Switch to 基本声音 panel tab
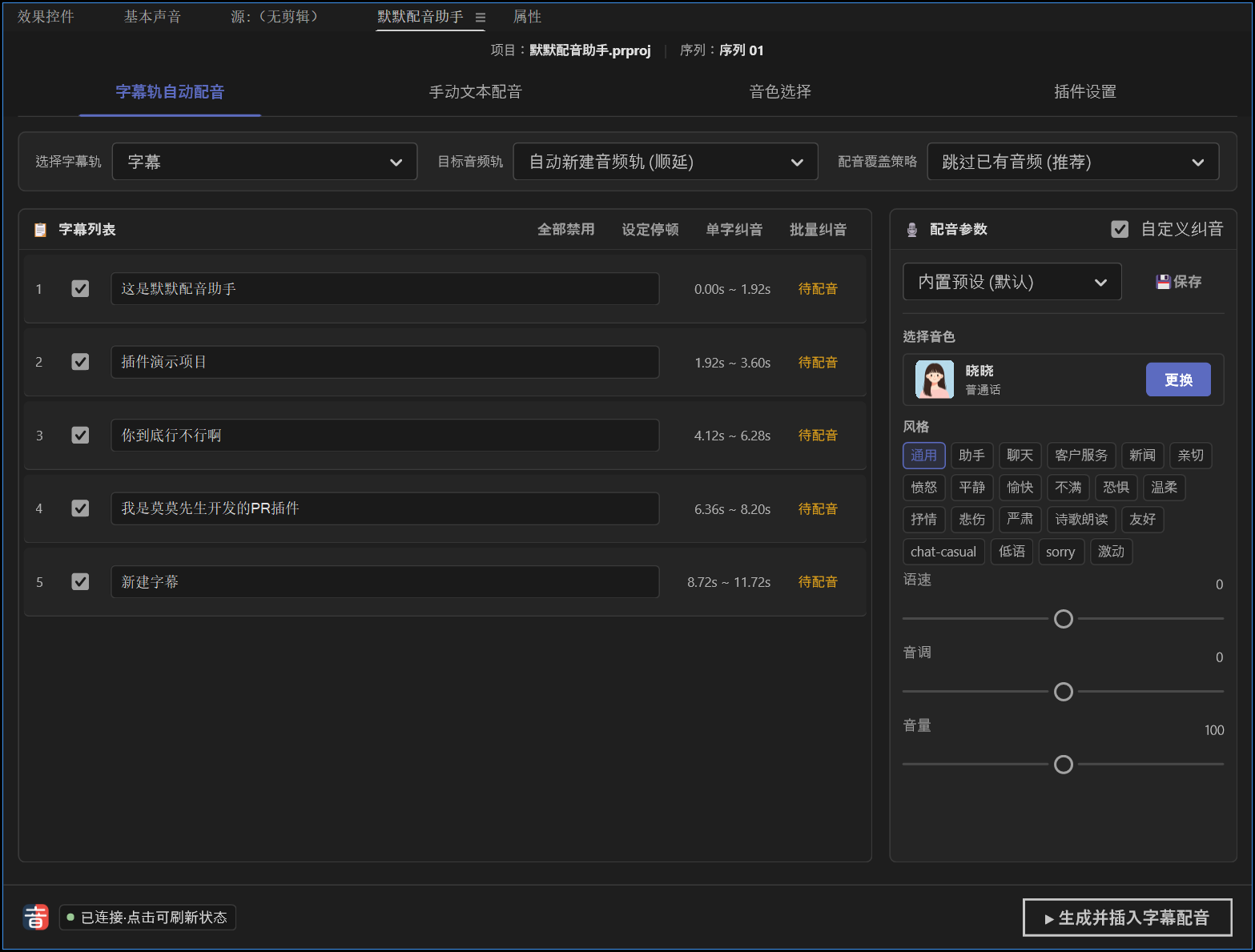The image size is (1255, 952). point(152,17)
